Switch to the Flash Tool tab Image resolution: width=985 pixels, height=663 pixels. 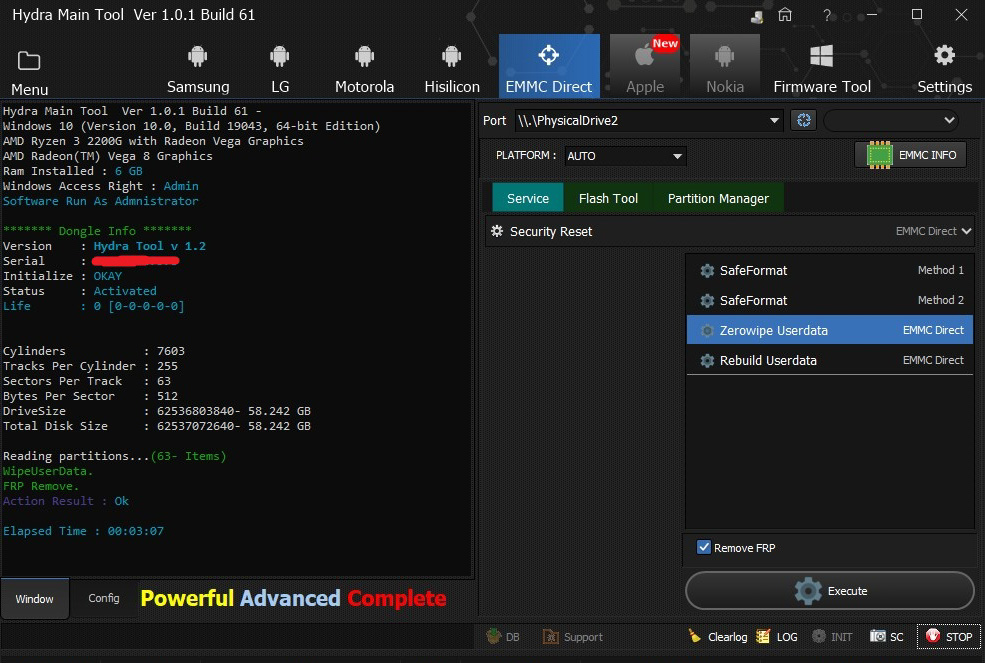pos(608,198)
